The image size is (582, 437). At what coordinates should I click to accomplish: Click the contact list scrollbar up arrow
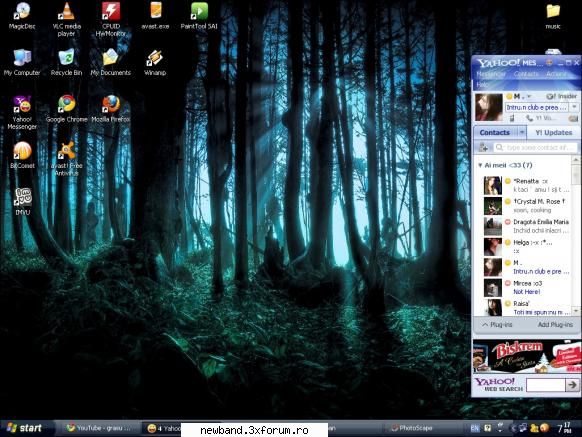[576, 160]
